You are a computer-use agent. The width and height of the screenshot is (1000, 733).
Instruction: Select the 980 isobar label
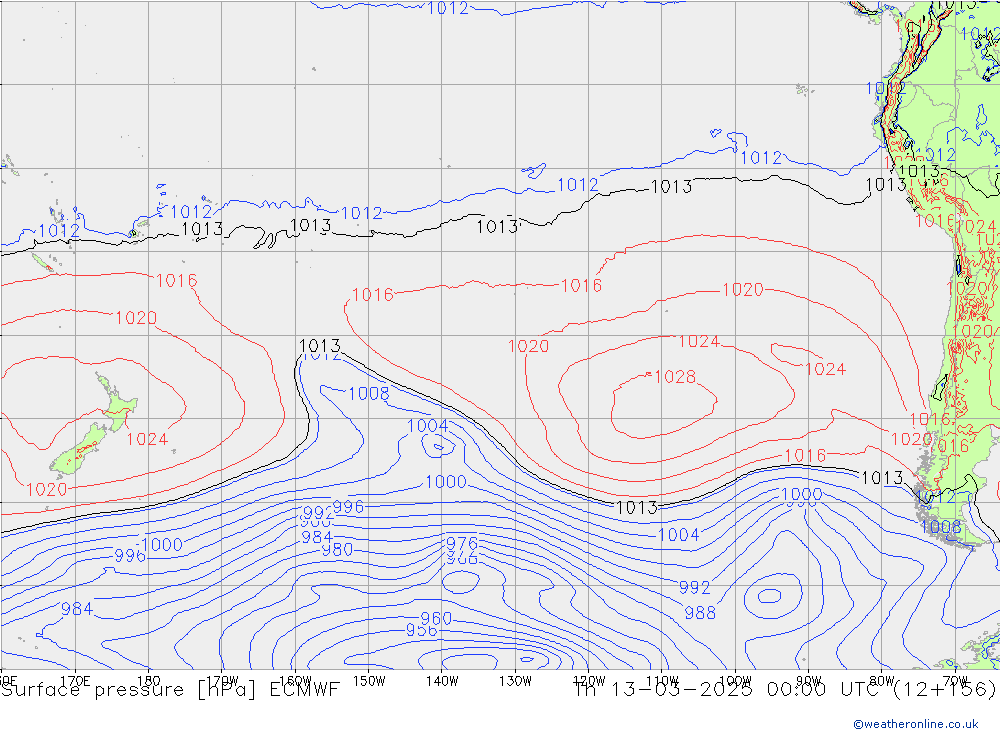337,549
